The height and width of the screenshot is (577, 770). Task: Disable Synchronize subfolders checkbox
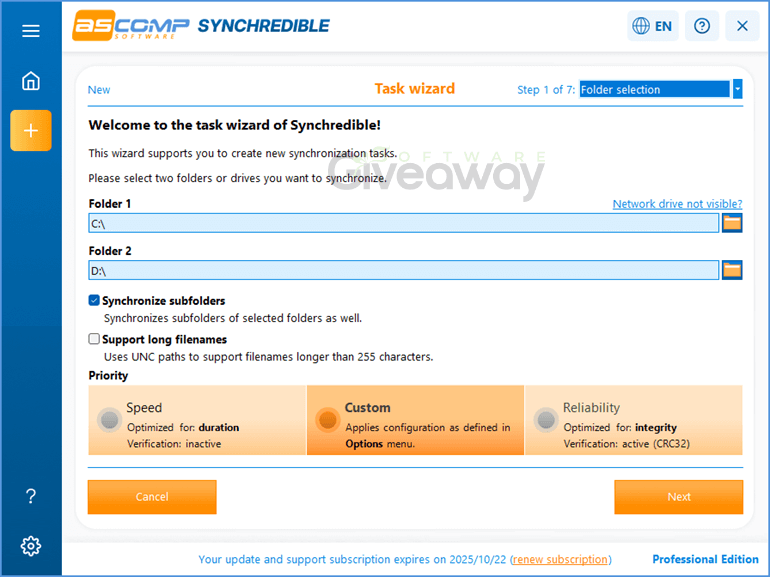point(94,301)
